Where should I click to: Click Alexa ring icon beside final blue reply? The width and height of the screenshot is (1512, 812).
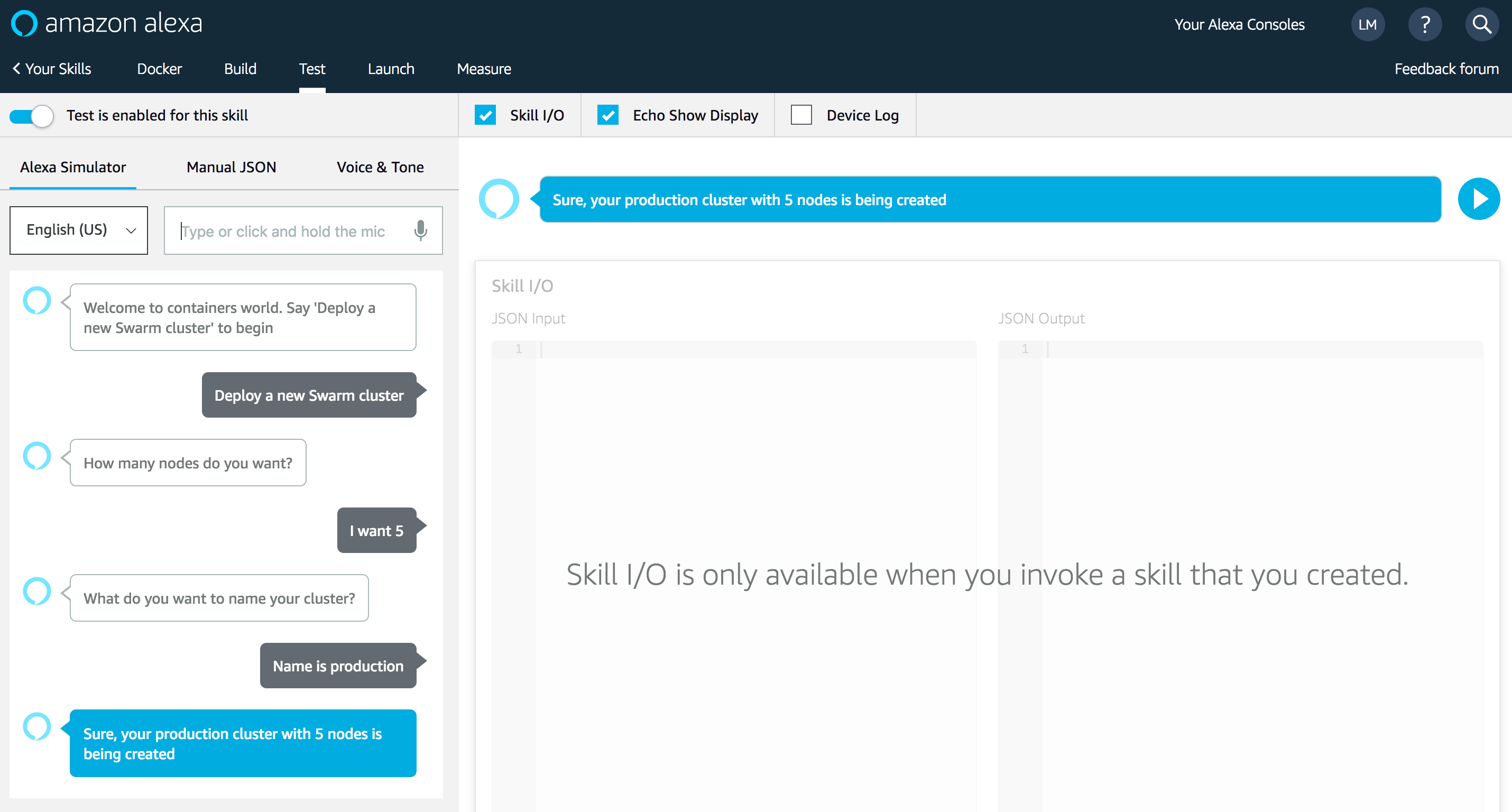(37, 727)
